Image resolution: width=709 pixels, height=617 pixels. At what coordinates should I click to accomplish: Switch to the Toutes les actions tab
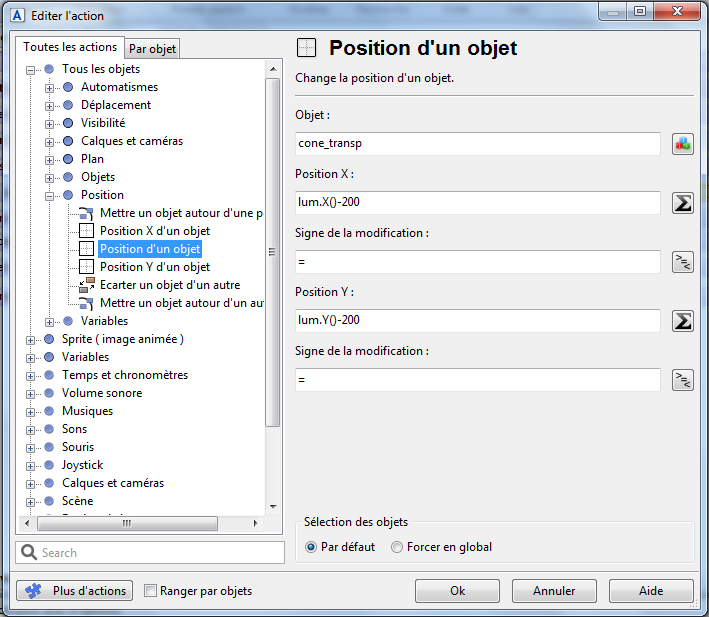click(x=70, y=47)
